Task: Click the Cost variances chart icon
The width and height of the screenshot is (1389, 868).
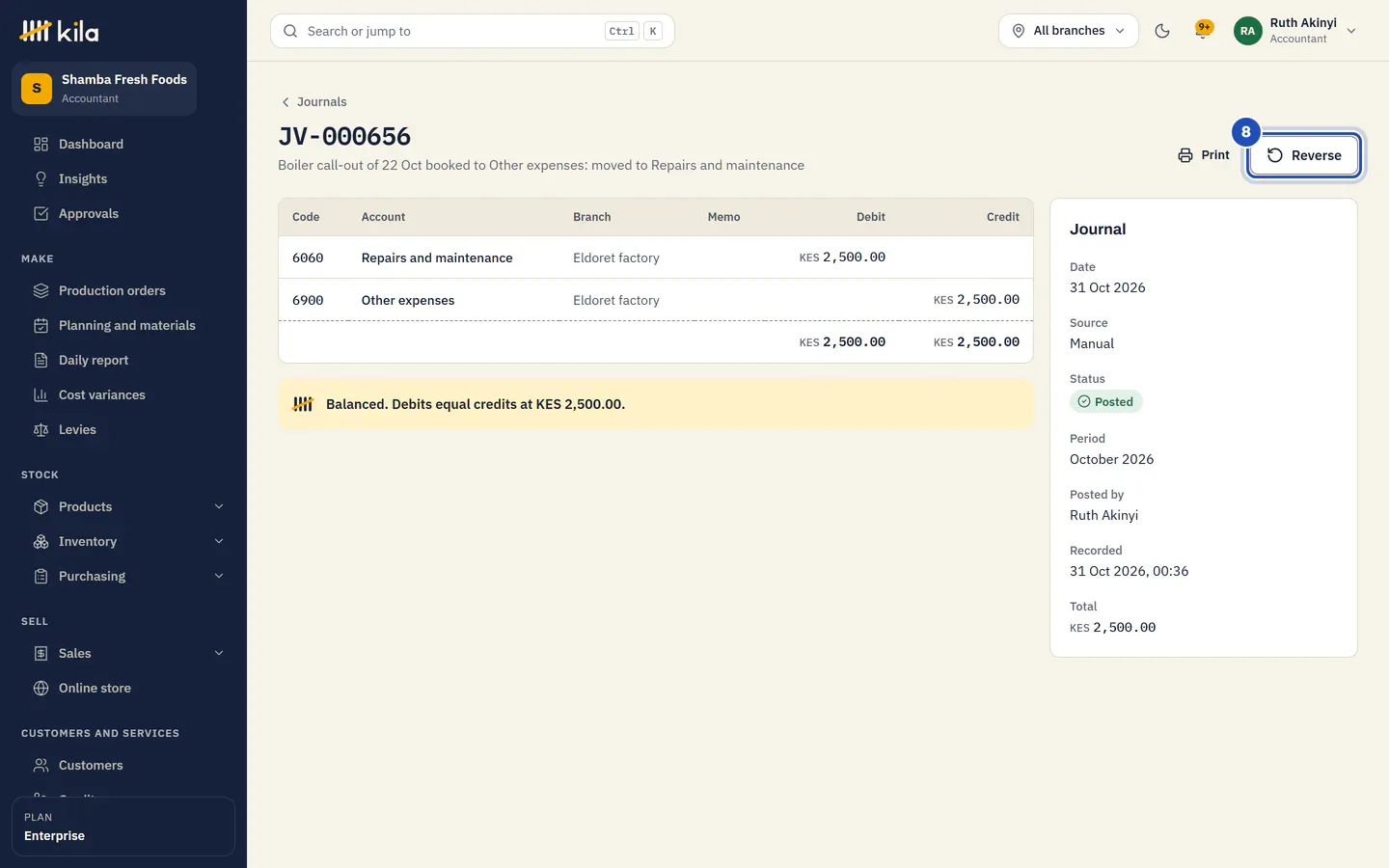Action: pyautogui.click(x=41, y=394)
